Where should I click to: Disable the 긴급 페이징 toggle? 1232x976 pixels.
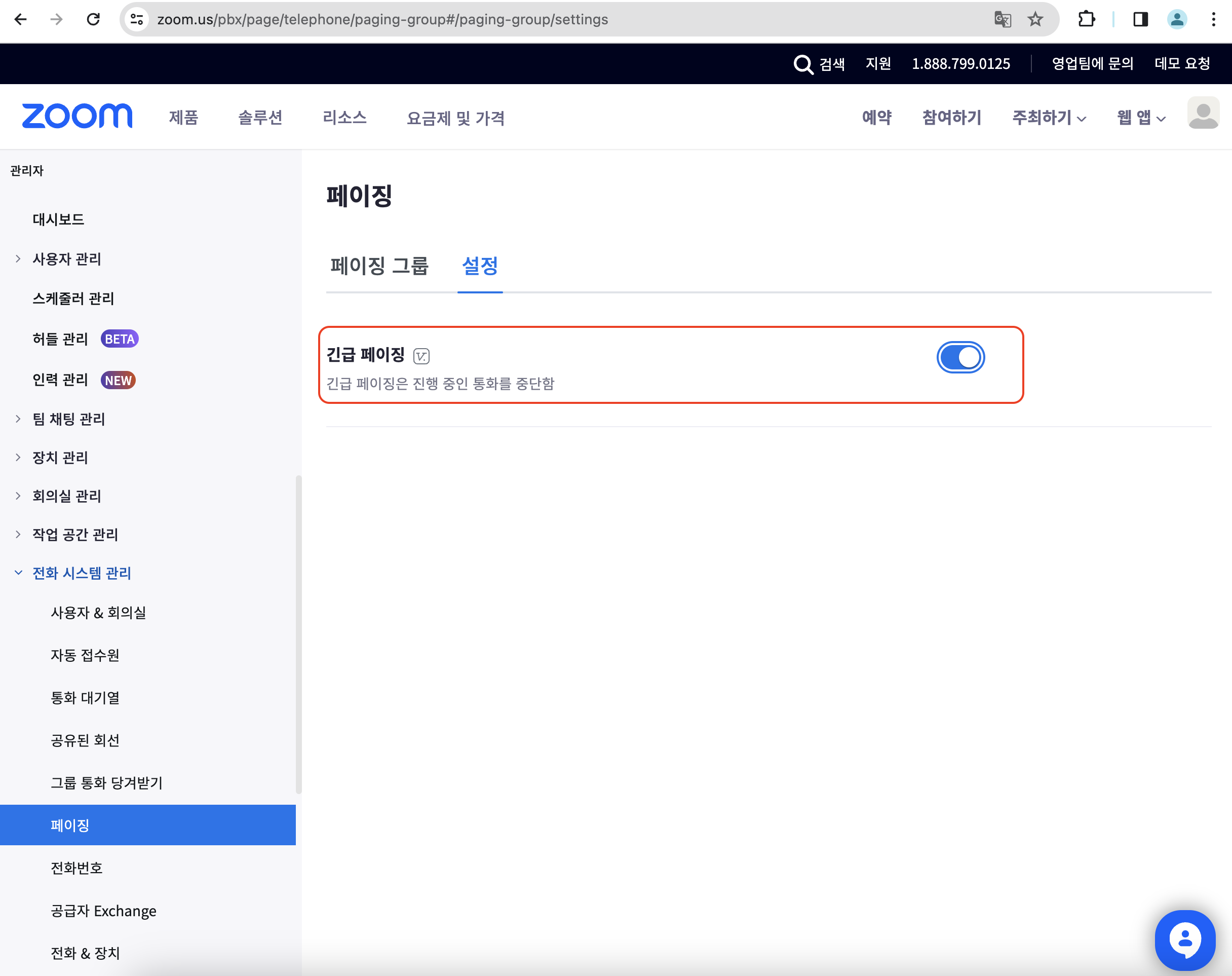pyautogui.click(x=960, y=358)
